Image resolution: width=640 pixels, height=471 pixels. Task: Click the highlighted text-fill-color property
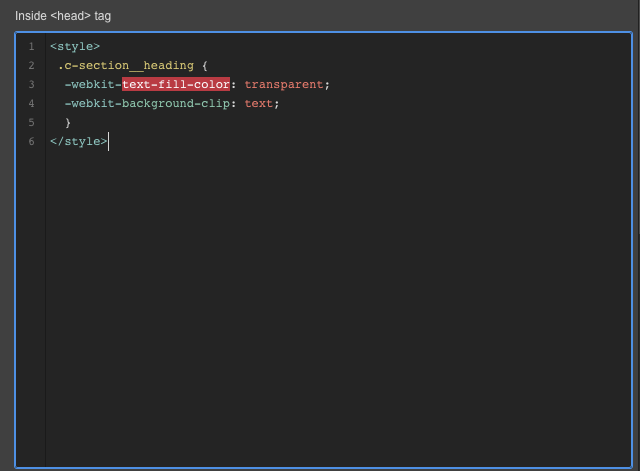176,84
